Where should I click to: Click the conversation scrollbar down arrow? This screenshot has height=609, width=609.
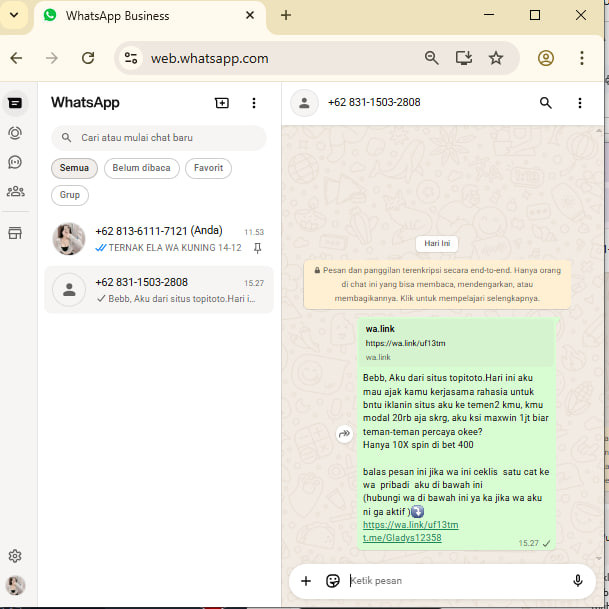coord(599,559)
